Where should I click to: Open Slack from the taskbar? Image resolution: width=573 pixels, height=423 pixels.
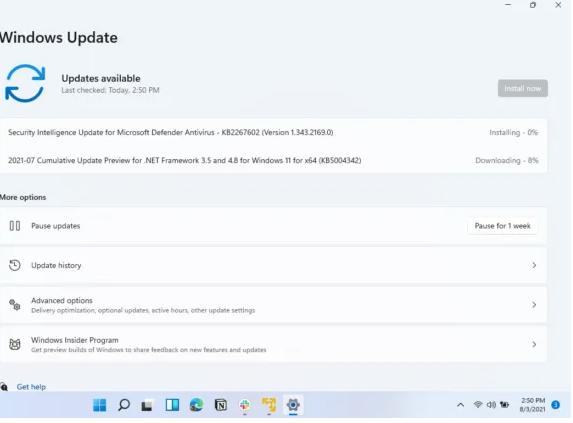tap(245, 405)
